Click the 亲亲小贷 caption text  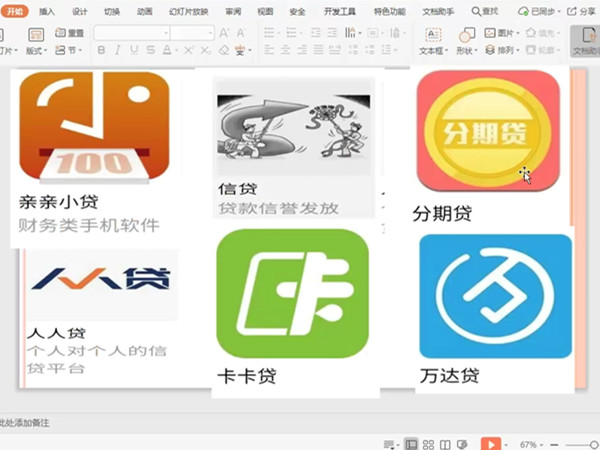tap(59, 202)
